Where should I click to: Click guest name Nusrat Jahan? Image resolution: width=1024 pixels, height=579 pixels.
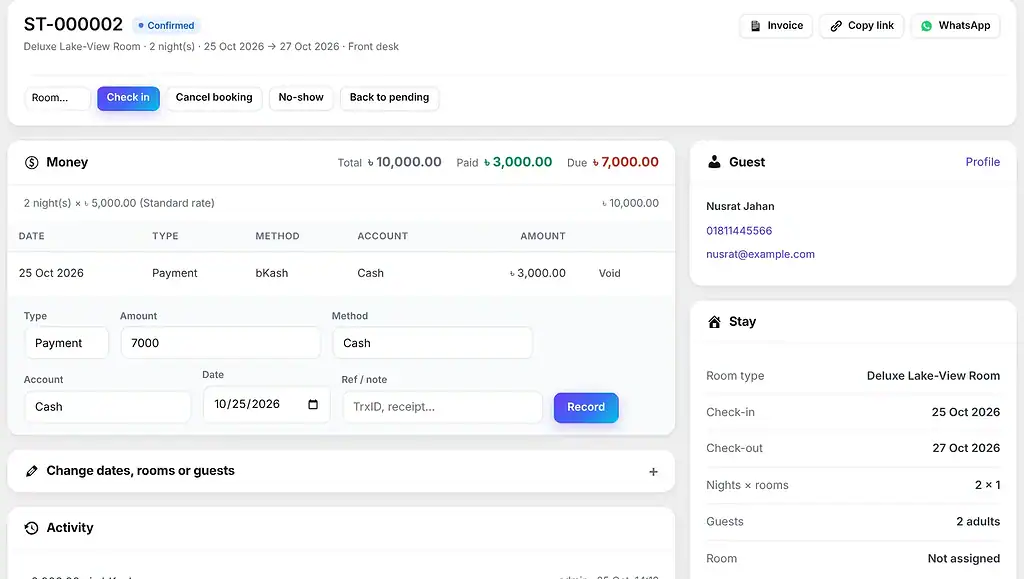coord(740,206)
